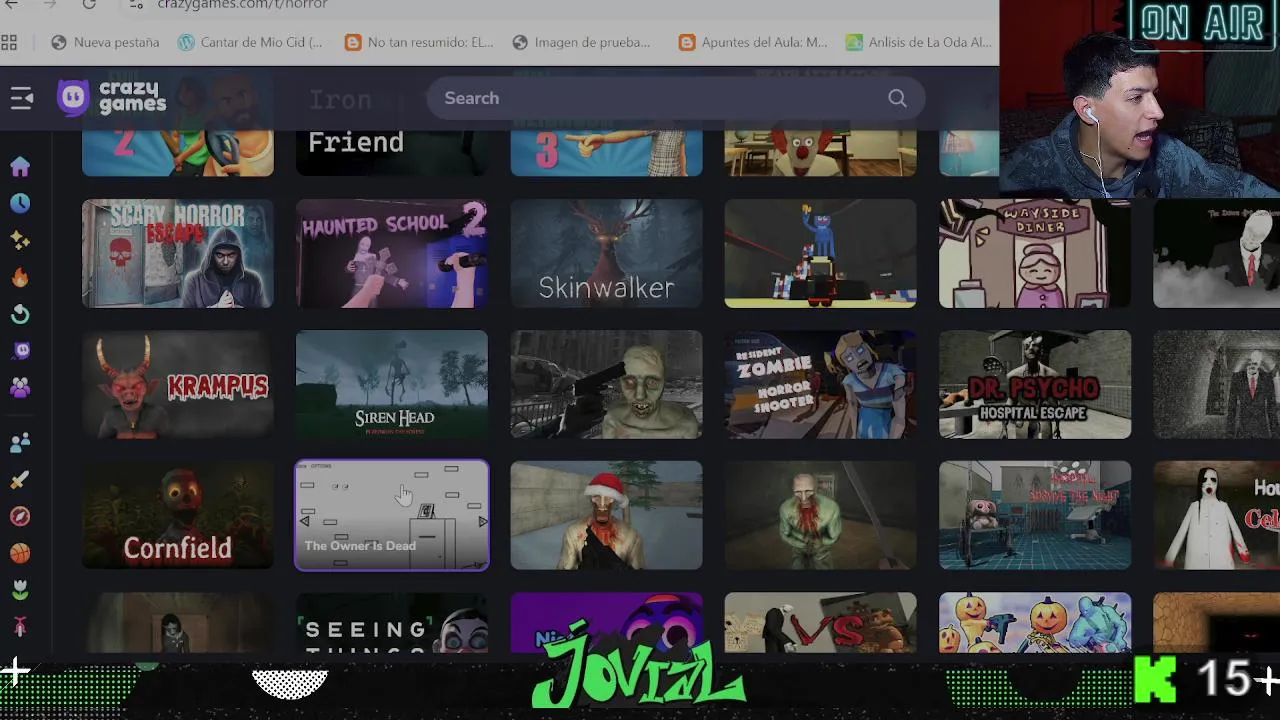This screenshot has width=1280, height=720.
Task: Open the Krampus game thumbnail
Action: tap(178, 384)
